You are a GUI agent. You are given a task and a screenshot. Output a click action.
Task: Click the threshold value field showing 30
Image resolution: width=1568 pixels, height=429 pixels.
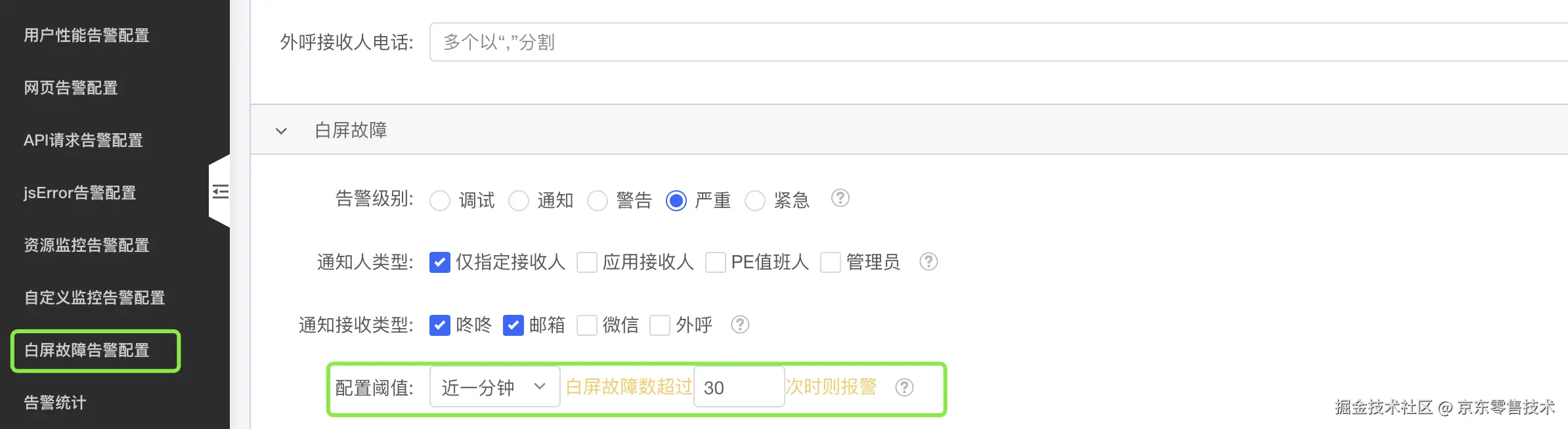pos(739,387)
